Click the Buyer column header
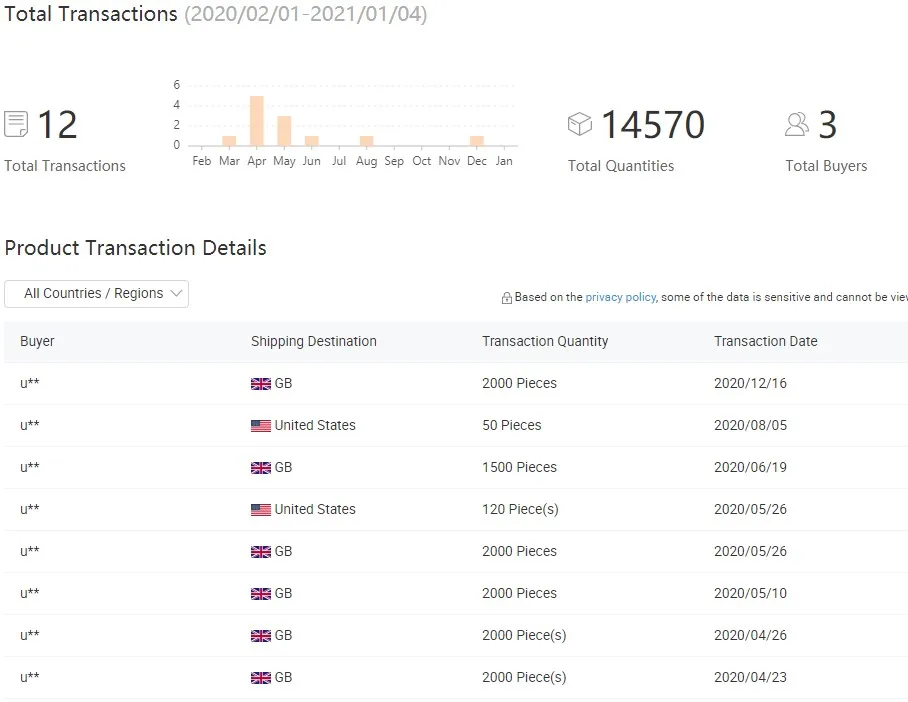The width and height of the screenshot is (908, 702). pyautogui.click(x=37, y=341)
